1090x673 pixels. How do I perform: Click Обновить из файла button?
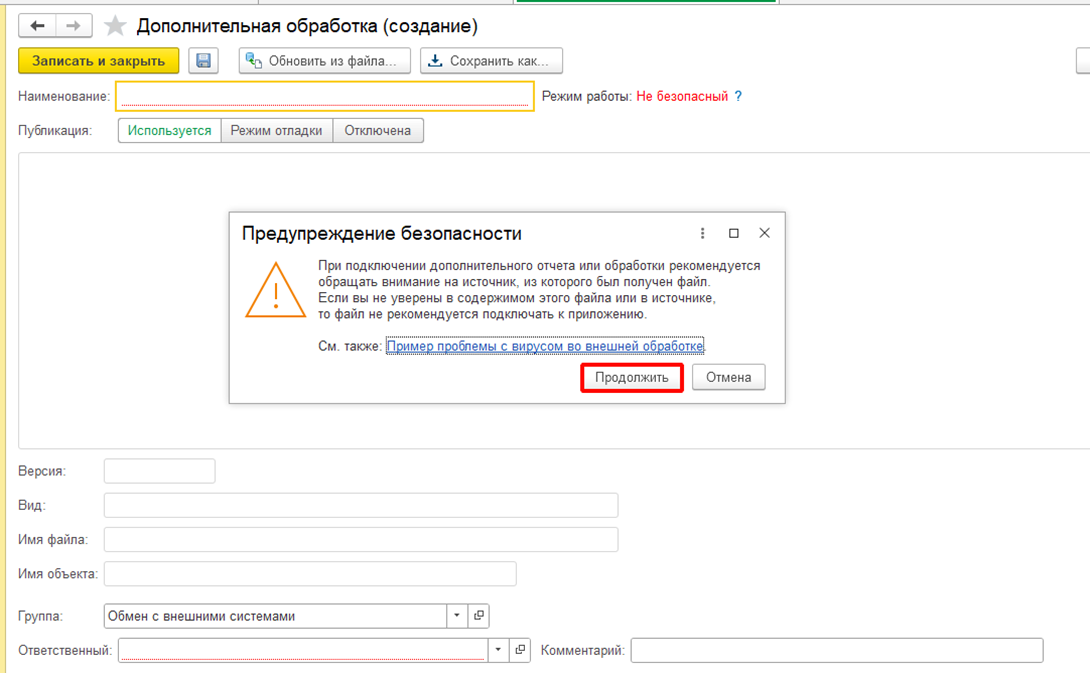[x=326, y=61]
